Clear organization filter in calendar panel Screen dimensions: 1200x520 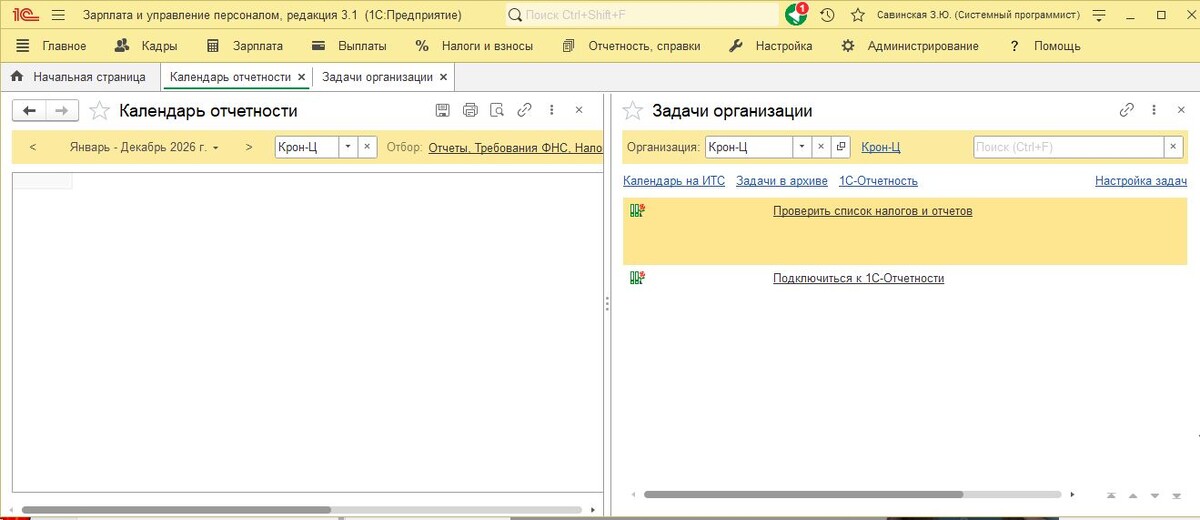(x=366, y=147)
